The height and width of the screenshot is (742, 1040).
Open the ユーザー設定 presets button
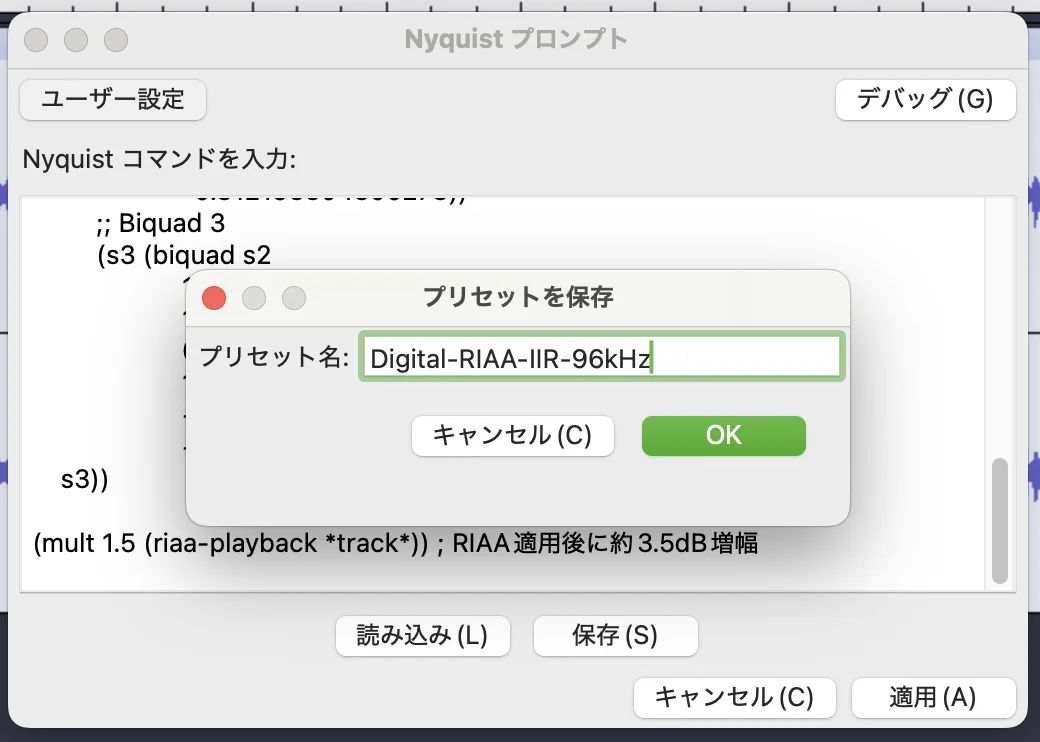[113, 99]
